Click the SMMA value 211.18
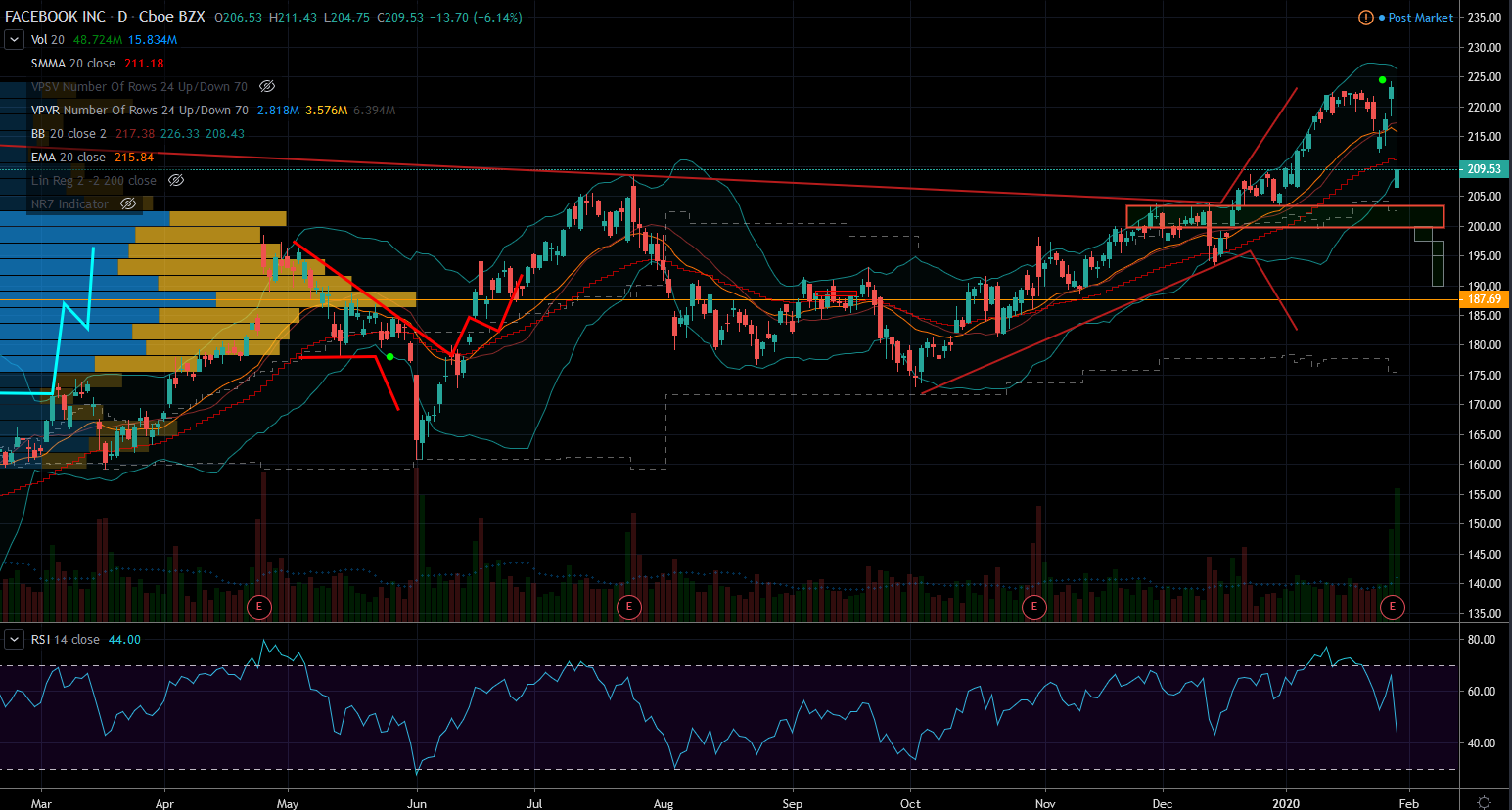Image resolution: width=1512 pixels, height=810 pixels. click(x=144, y=64)
